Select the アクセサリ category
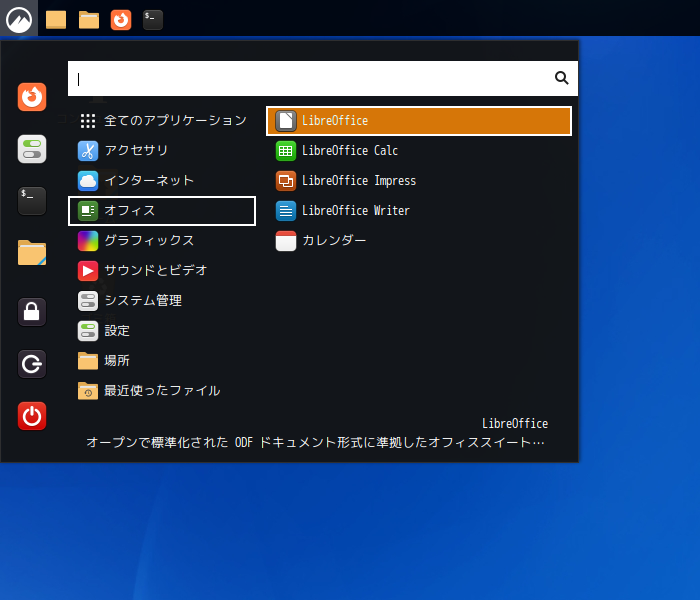 click(x=162, y=150)
